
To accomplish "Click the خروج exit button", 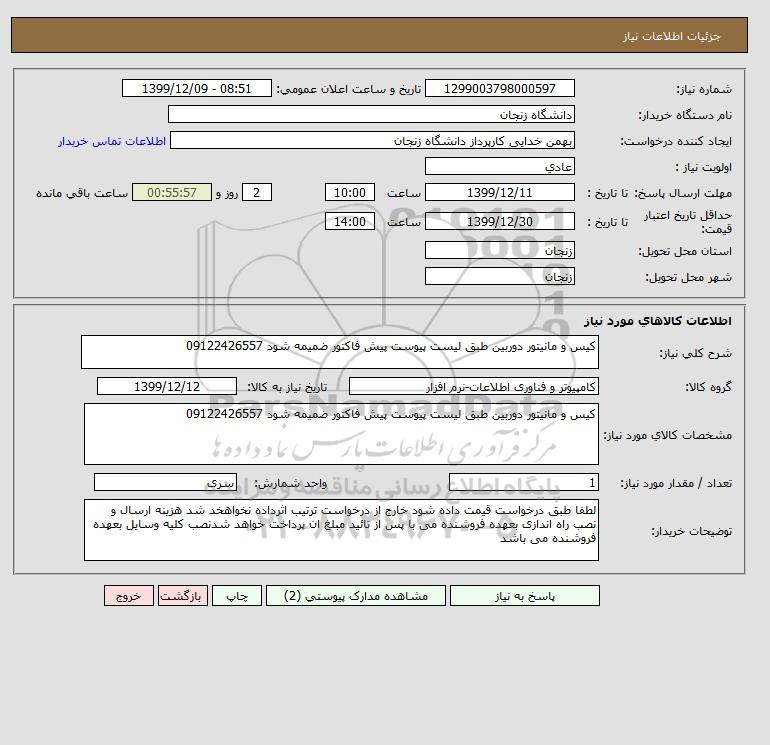I will (129, 596).
